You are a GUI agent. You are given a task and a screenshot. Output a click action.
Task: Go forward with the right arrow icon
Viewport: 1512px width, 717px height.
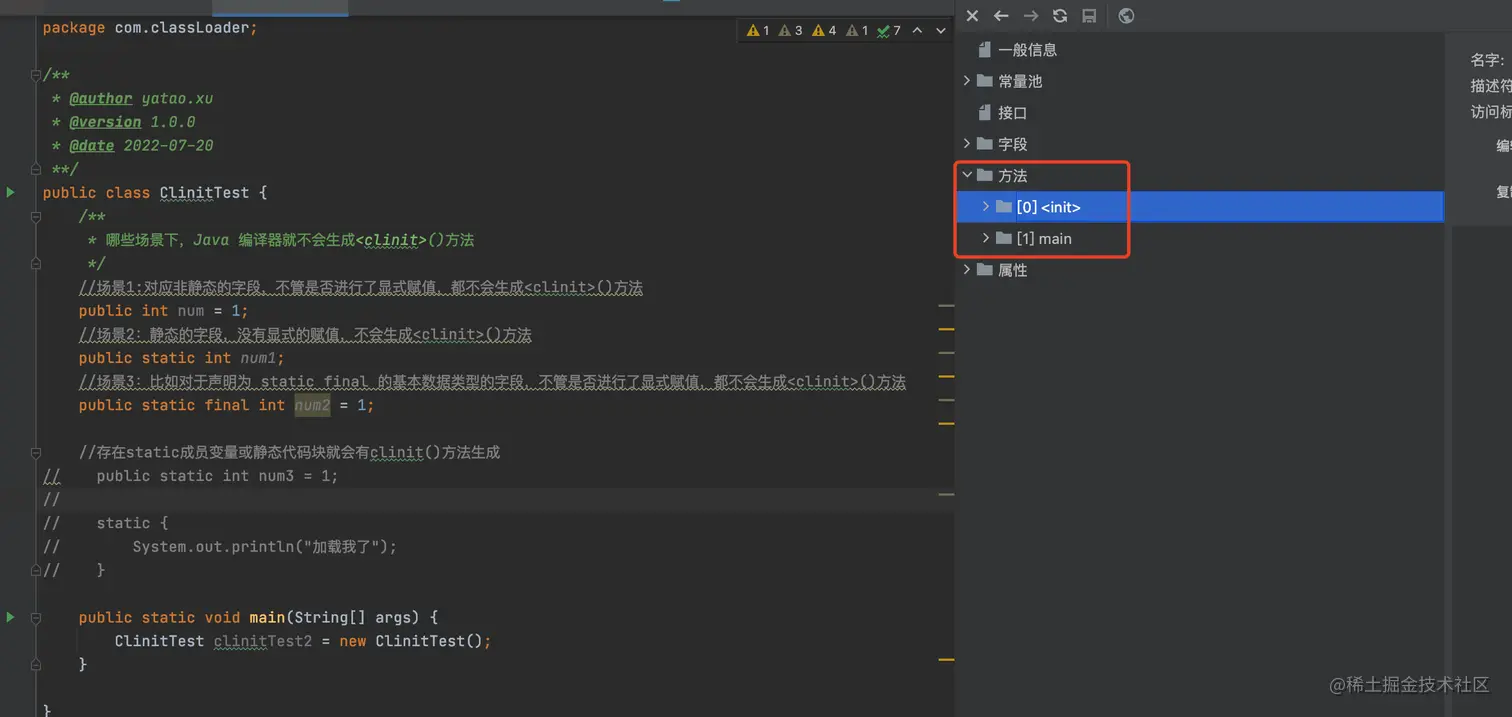(1031, 16)
